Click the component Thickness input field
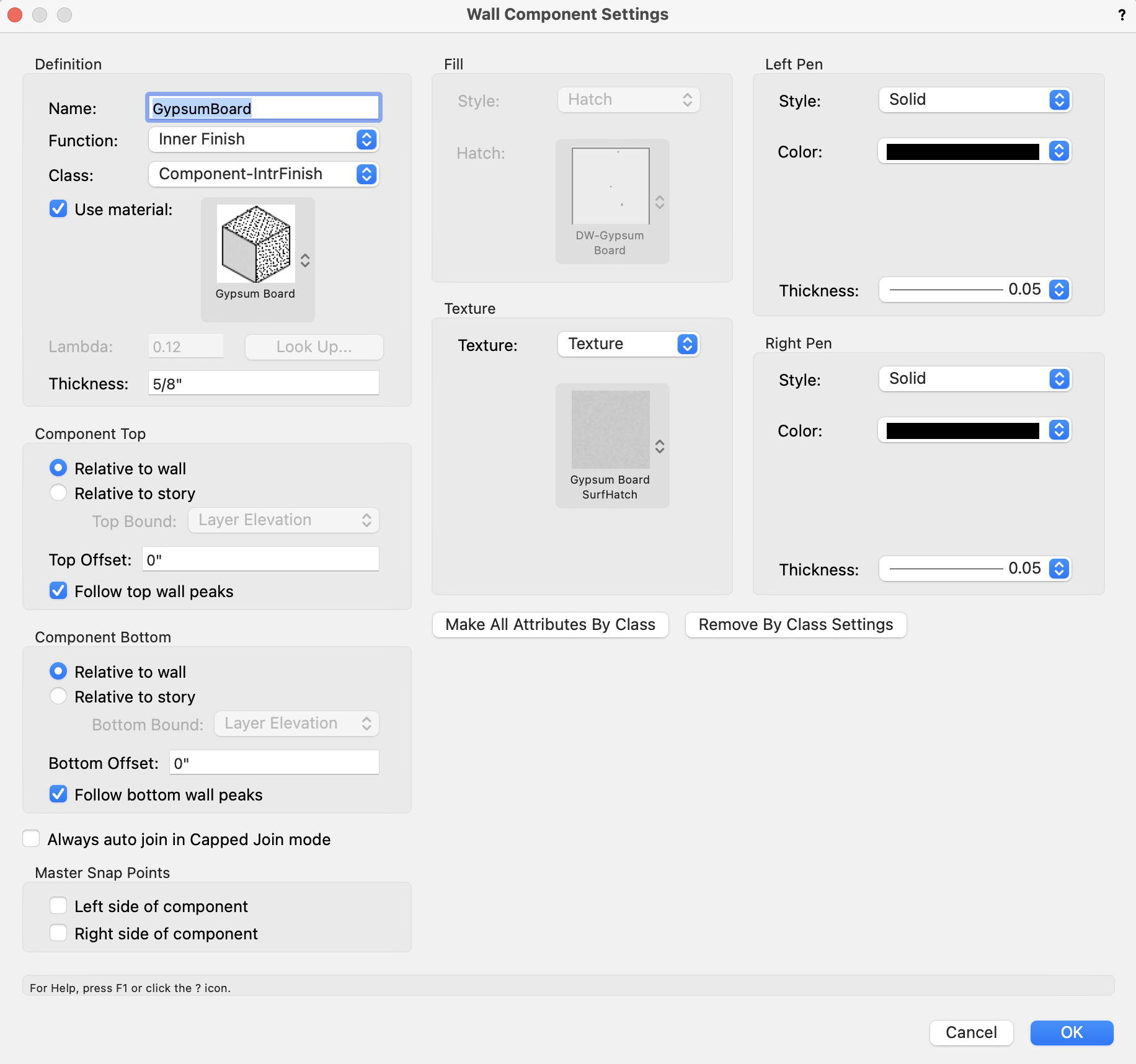 (x=264, y=383)
